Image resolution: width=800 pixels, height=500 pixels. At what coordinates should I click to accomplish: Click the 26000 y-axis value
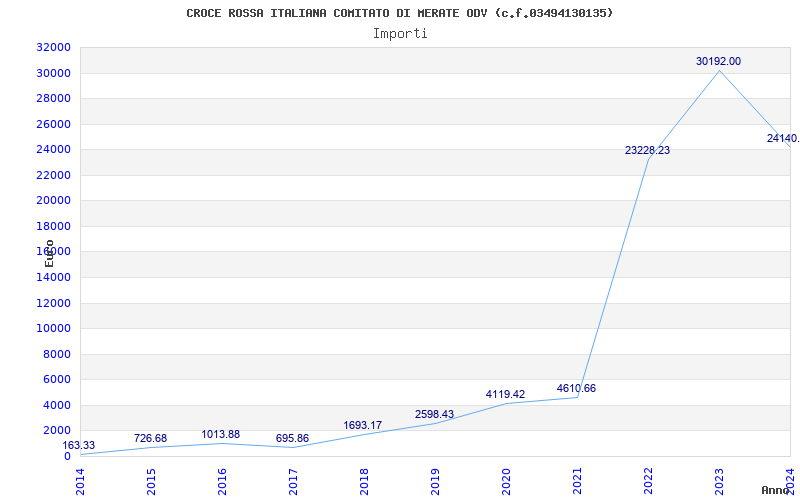(53, 124)
